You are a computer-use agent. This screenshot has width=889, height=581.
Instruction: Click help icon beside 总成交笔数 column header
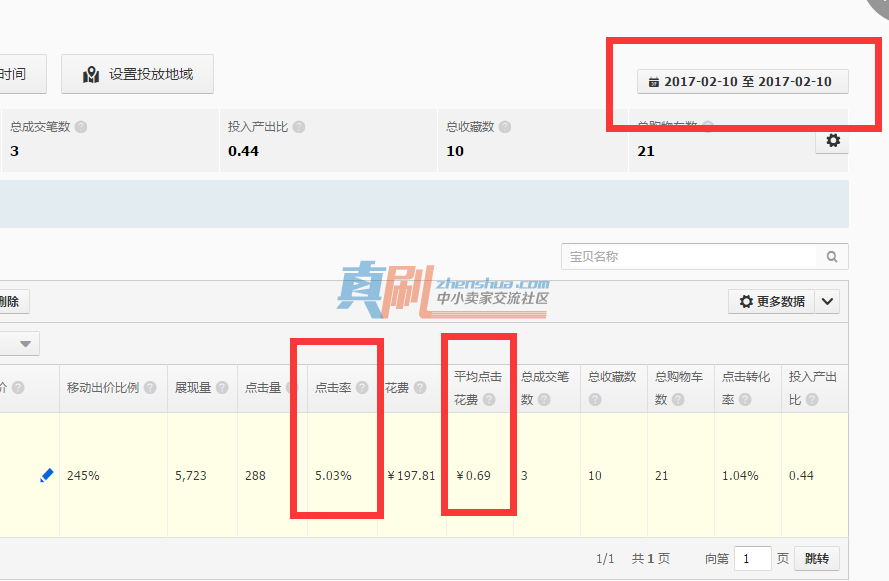[544, 400]
